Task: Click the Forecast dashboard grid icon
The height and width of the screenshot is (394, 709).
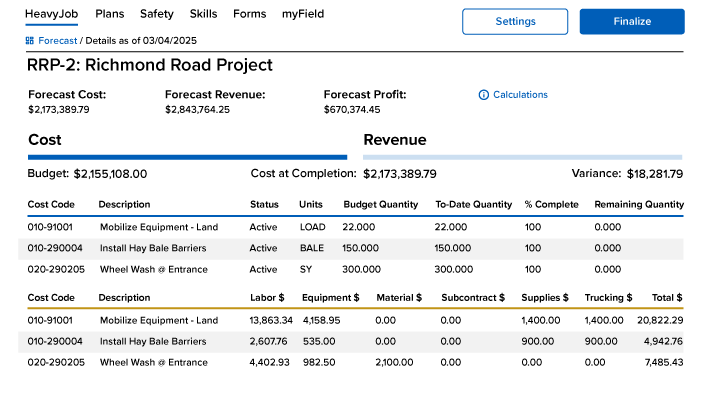Action: (x=30, y=41)
